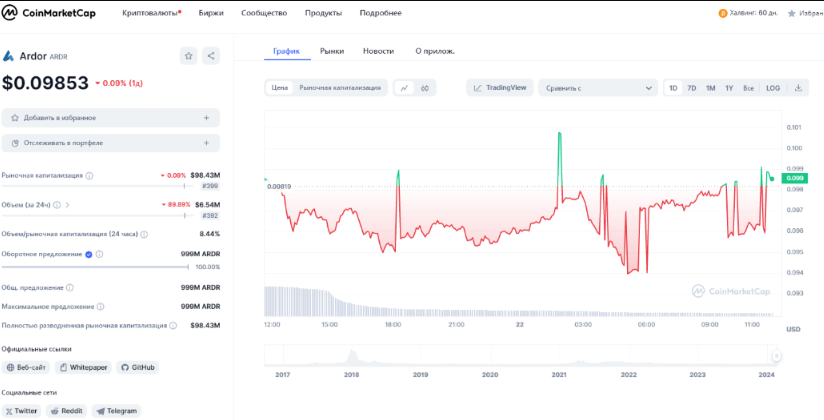Set chart range to 7D
Image resolution: width=824 pixels, height=420 pixels.
pyautogui.click(x=692, y=88)
